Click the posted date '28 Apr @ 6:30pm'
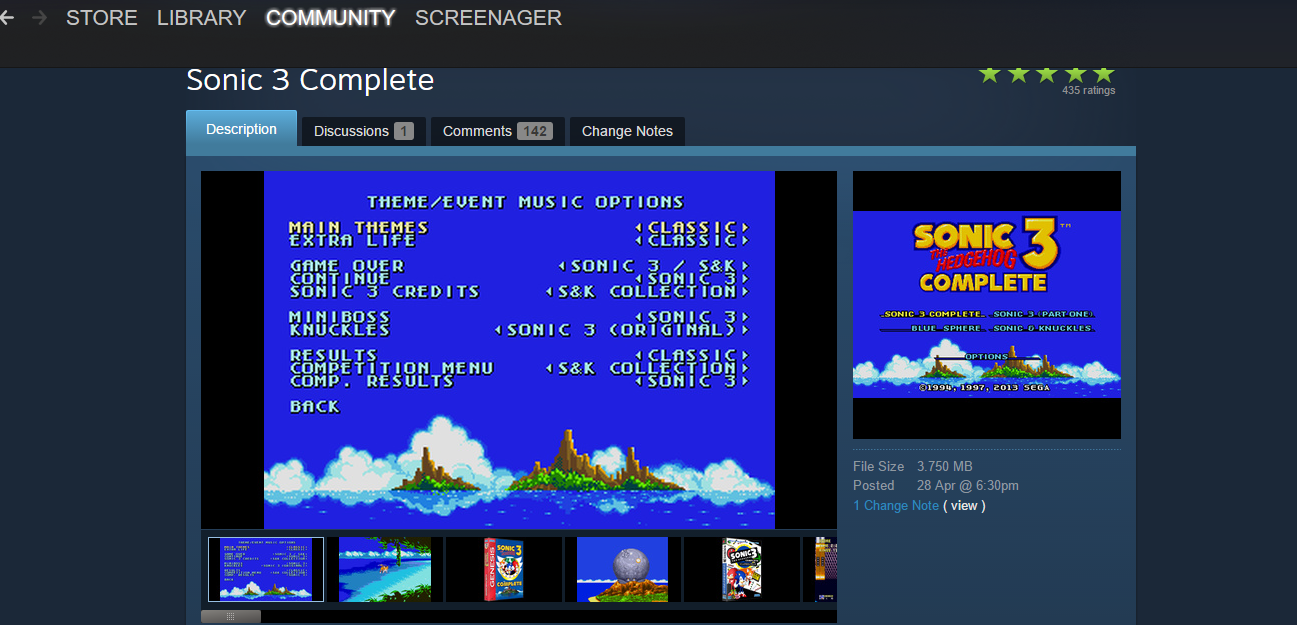Image resolution: width=1297 pixels, height=625 pixels. coord(968,486)
